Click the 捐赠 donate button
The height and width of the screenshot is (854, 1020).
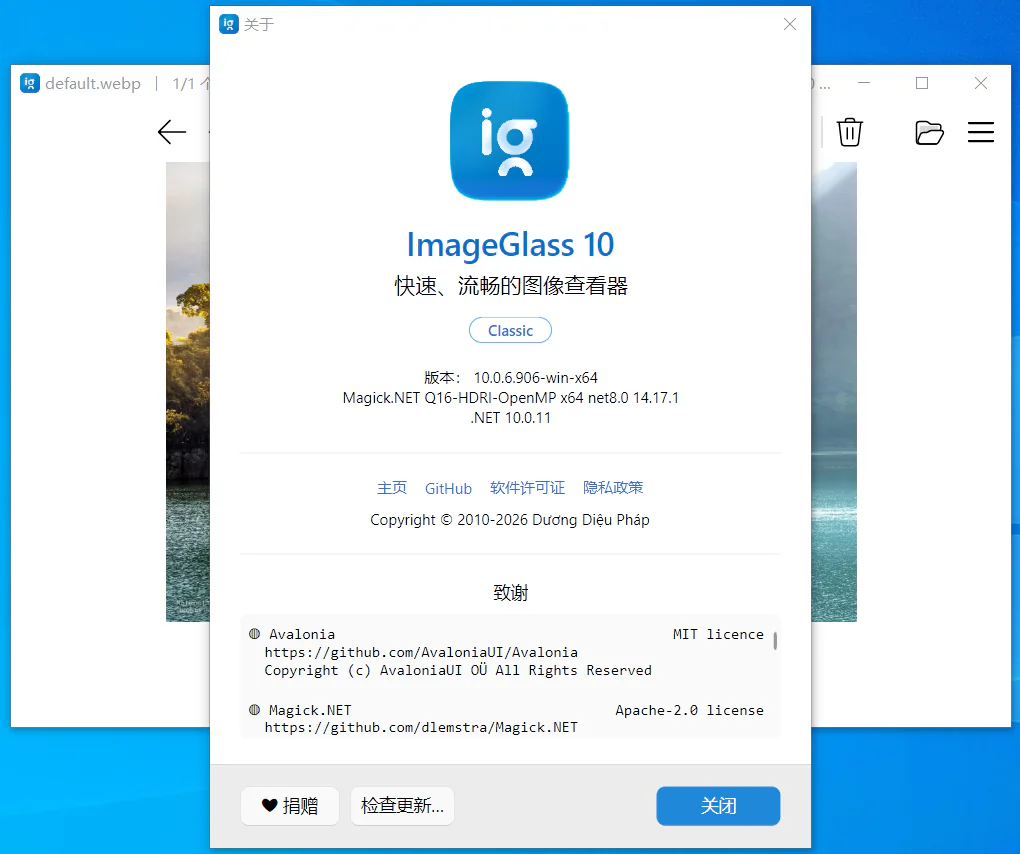(x=290, y=806)
